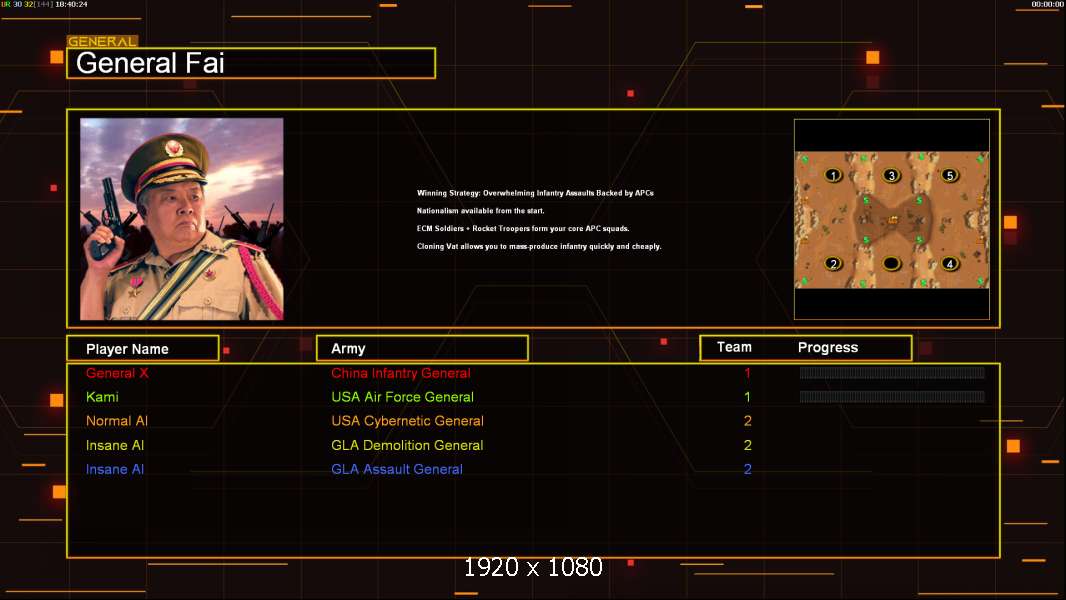Click team number 2 for GLA Demolition General

(x=748, y=445)
